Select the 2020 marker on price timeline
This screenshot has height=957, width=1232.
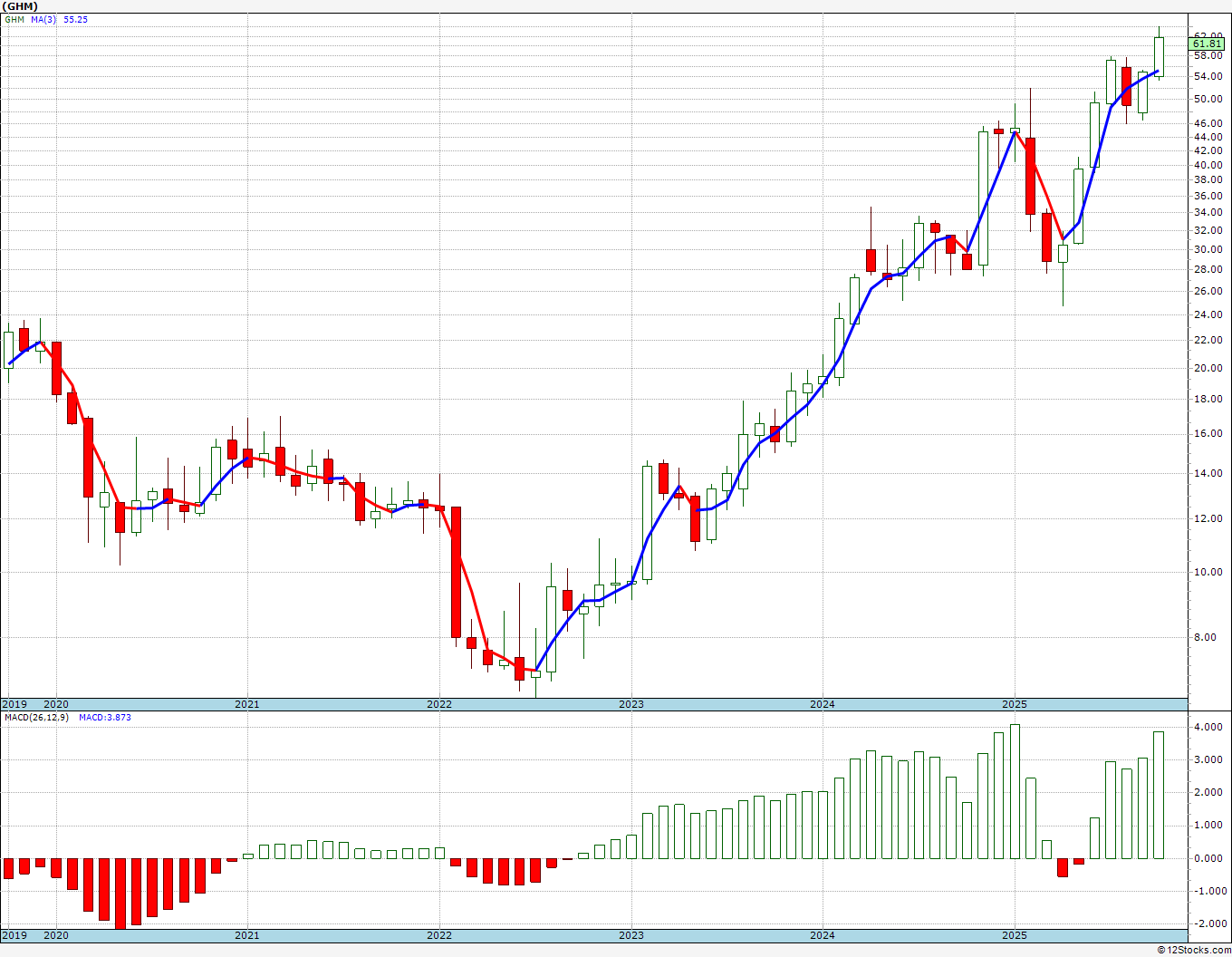[56, 704]
